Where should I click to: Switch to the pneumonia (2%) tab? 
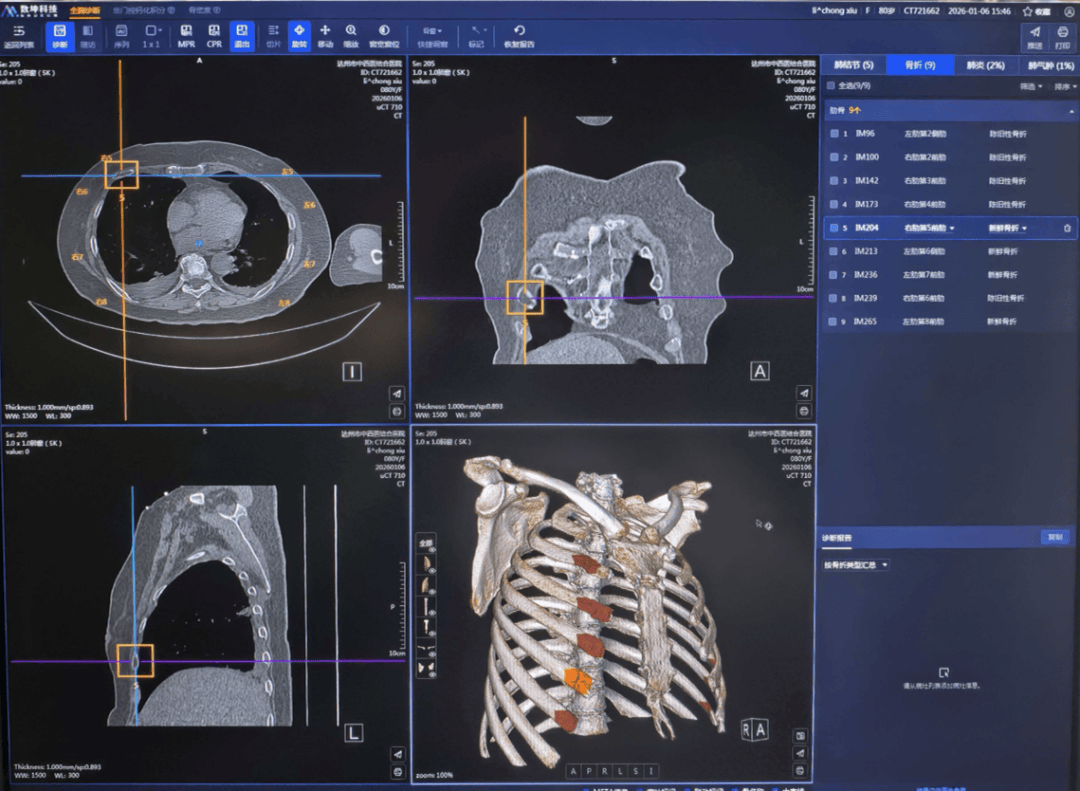[x=986, y=65]
